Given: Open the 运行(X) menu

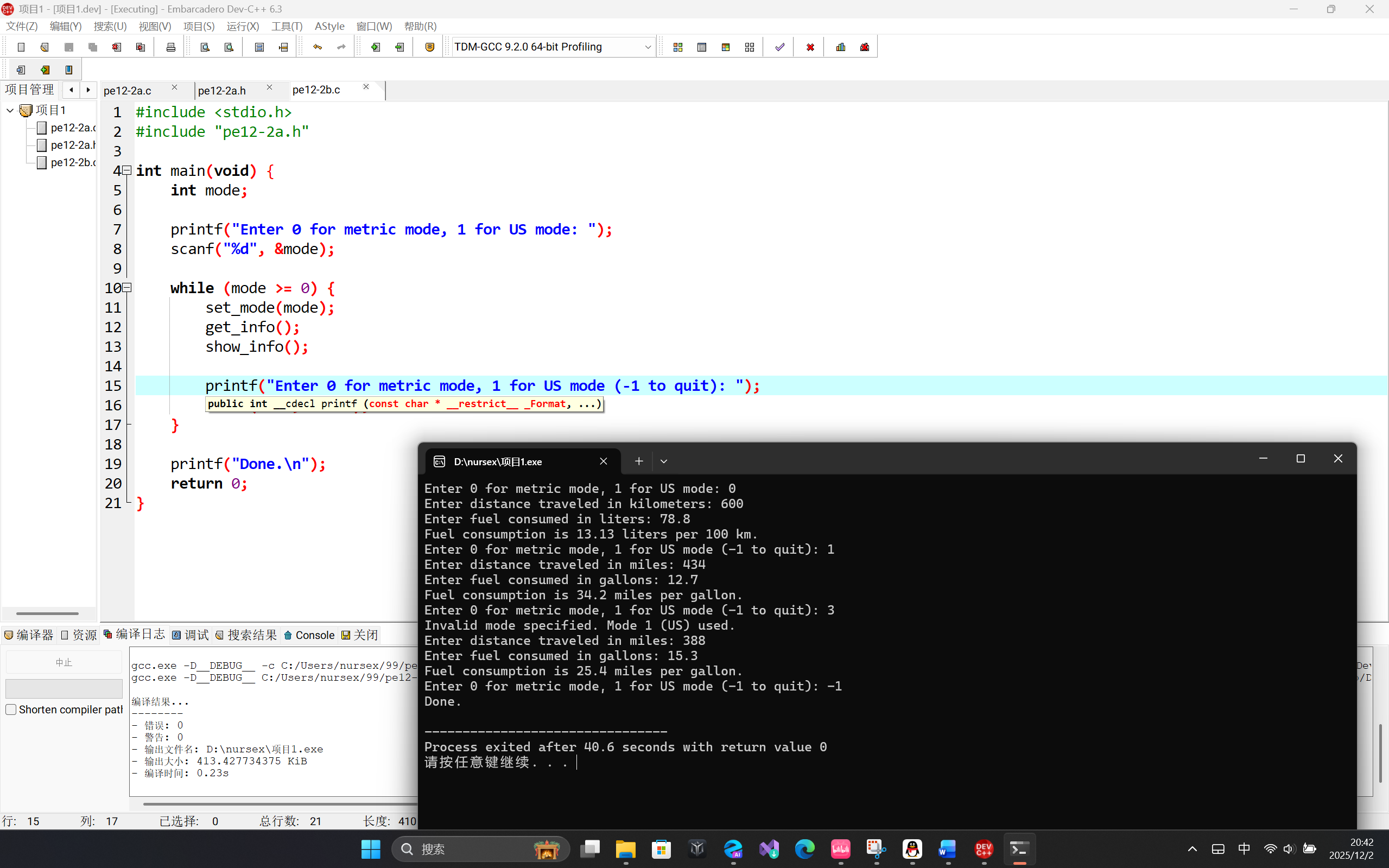Looking at the screenshot, I should point(242,27).
